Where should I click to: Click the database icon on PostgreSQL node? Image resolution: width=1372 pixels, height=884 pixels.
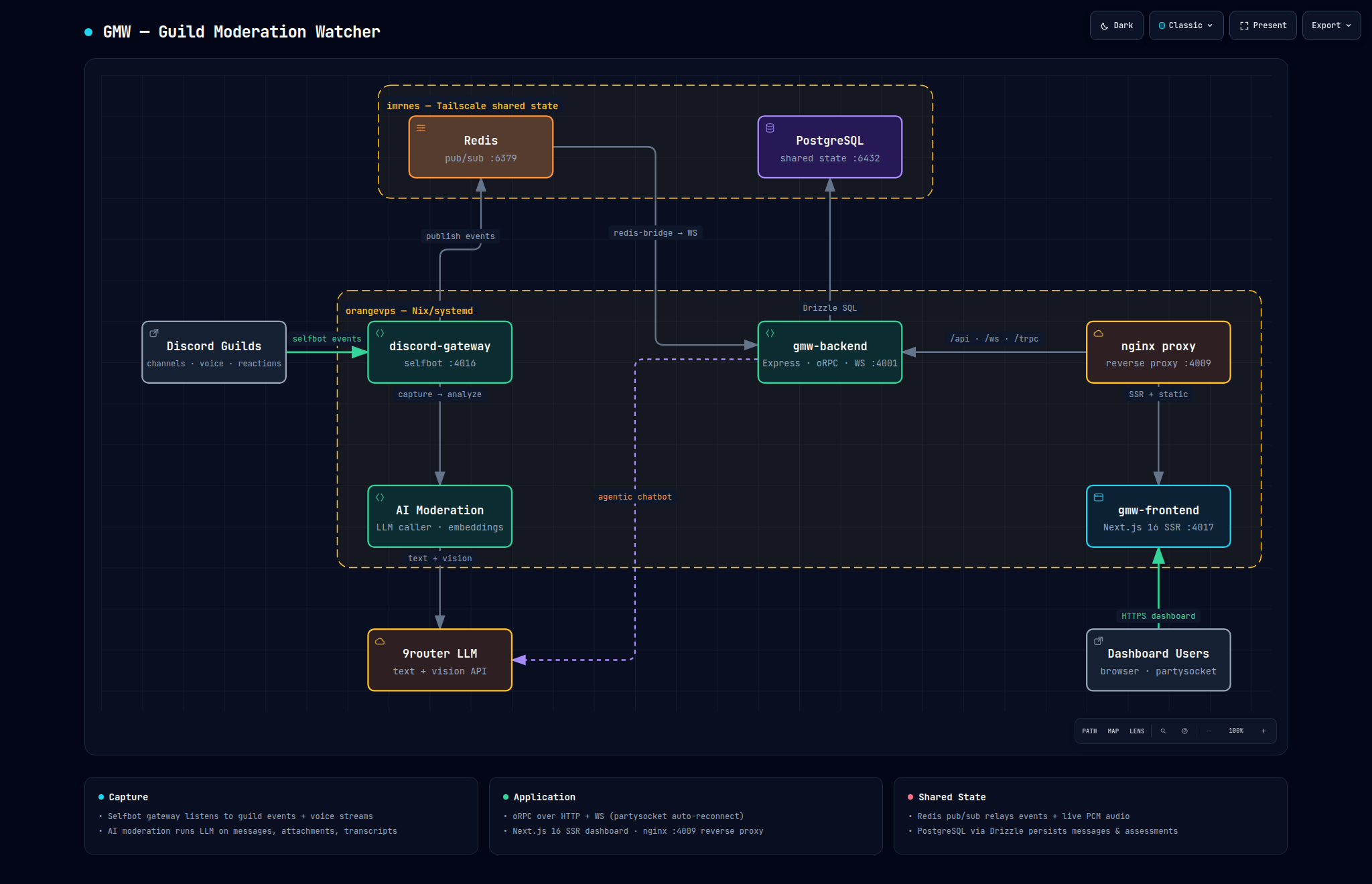point(770,128)
